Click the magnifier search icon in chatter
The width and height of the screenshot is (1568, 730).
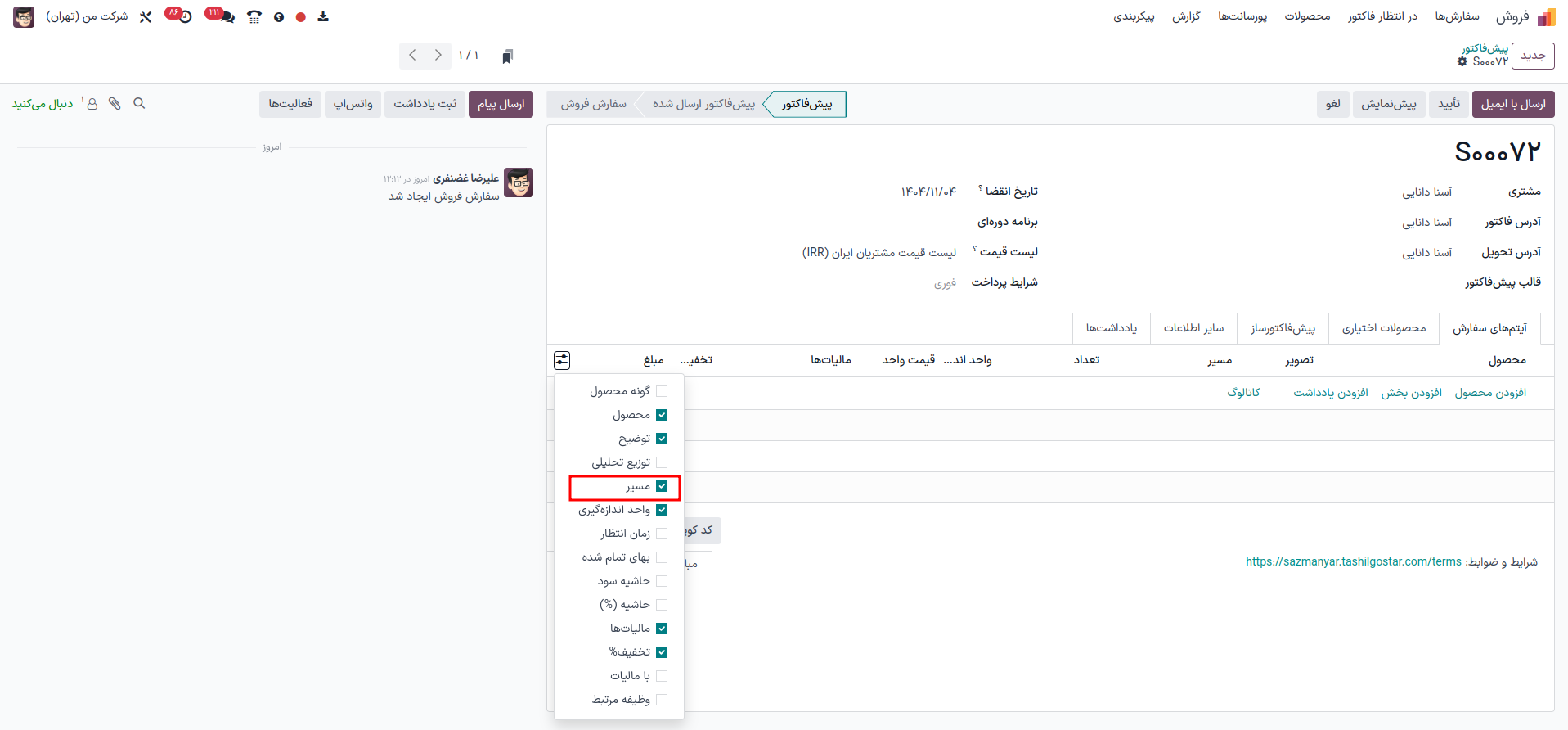pyautogui.click(x=139, y=104)
